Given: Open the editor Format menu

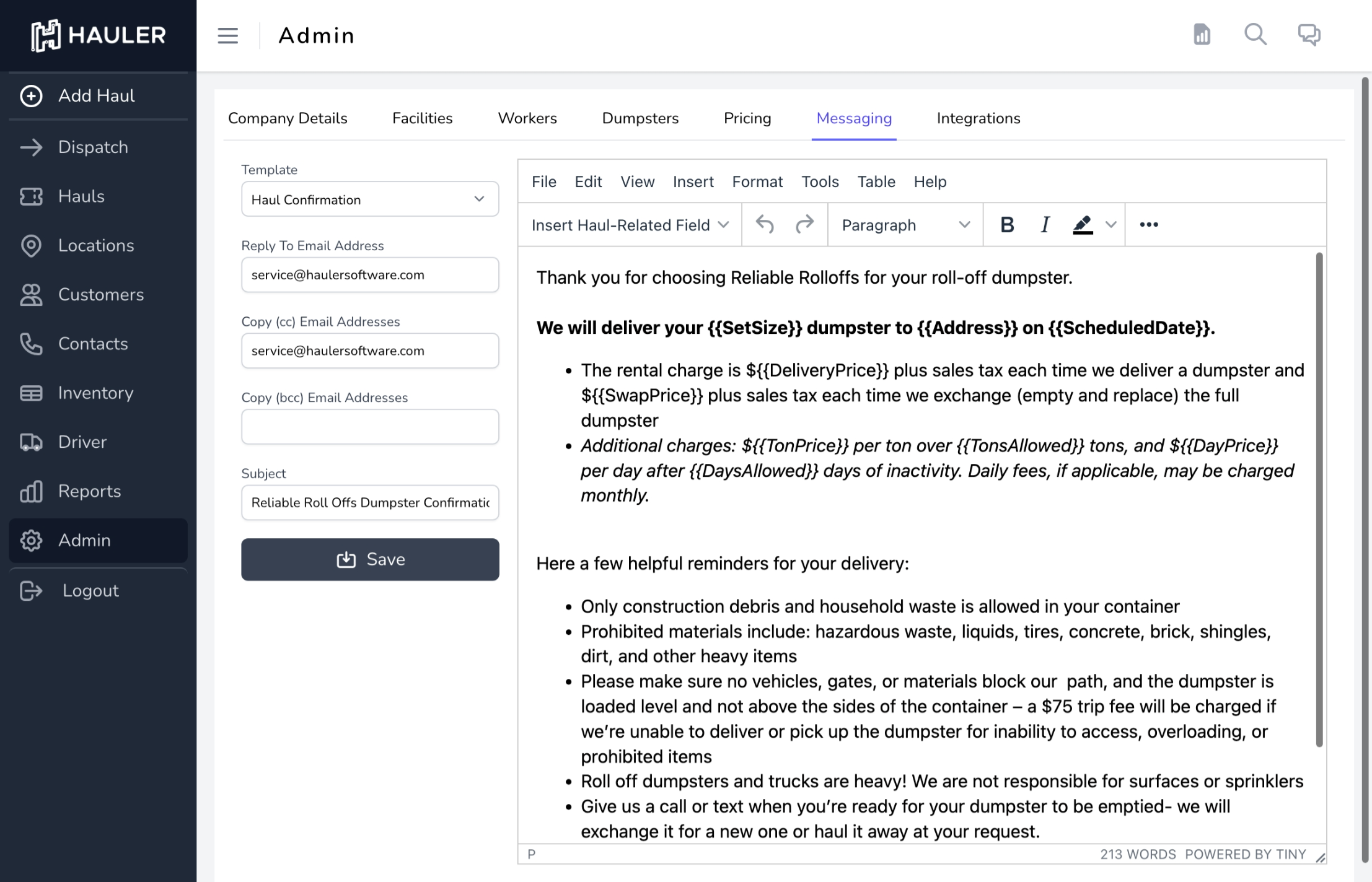Looking at the screenshot, I should [757, 182].
